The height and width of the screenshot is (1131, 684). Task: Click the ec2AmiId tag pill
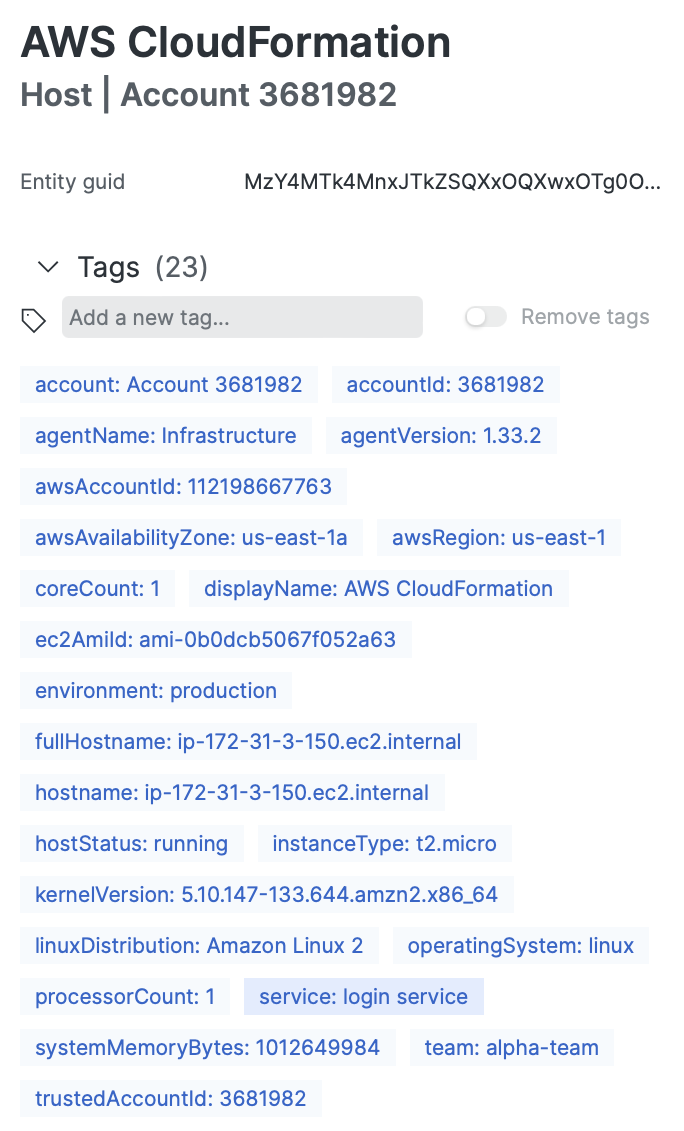(x=215, y=639)
